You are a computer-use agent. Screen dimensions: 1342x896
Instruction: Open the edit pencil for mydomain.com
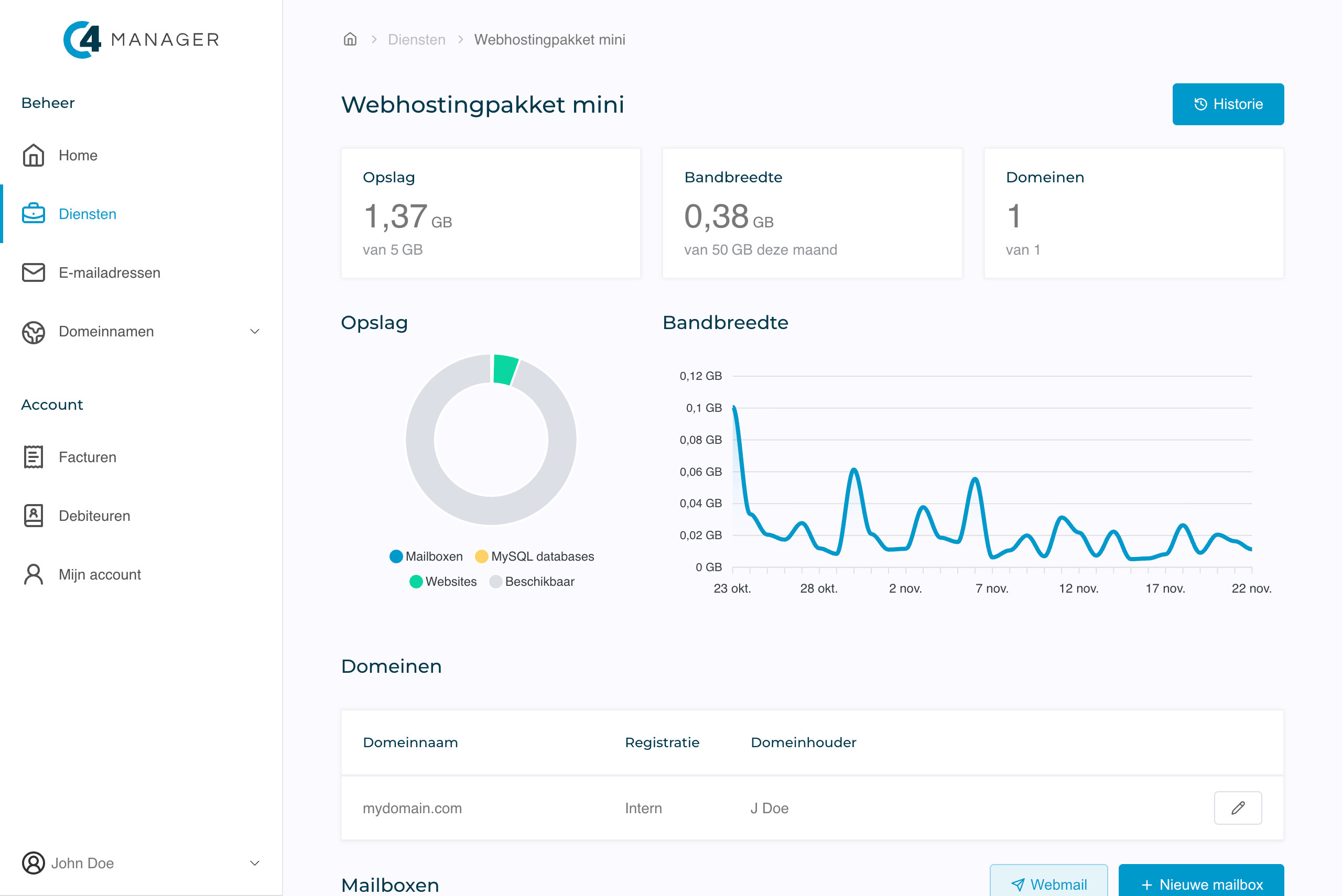tap(1238, 808)
